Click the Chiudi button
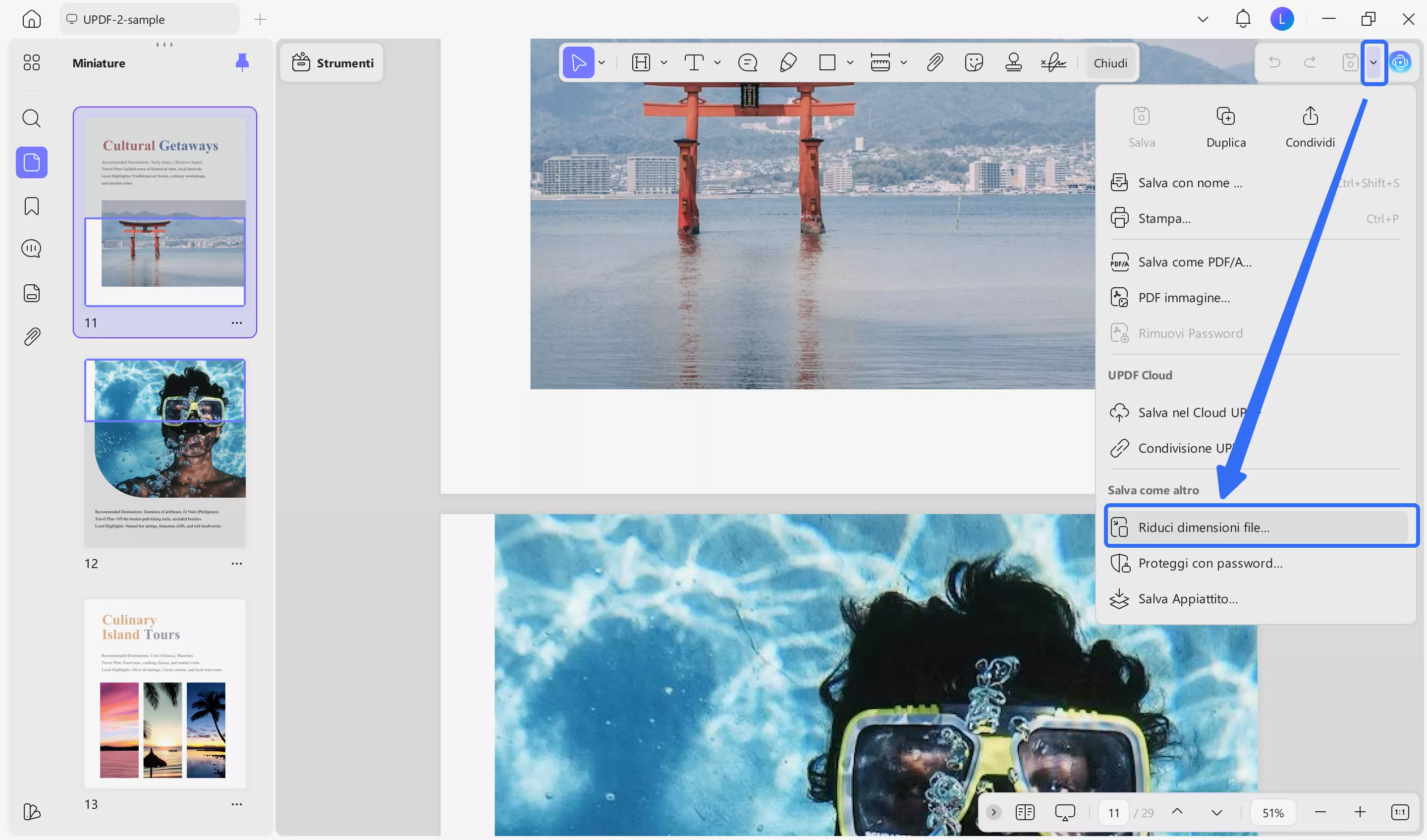Image resolution: width=1427 pixels, height=840 pixels. pyautogui.click(x=1110, y=63)
